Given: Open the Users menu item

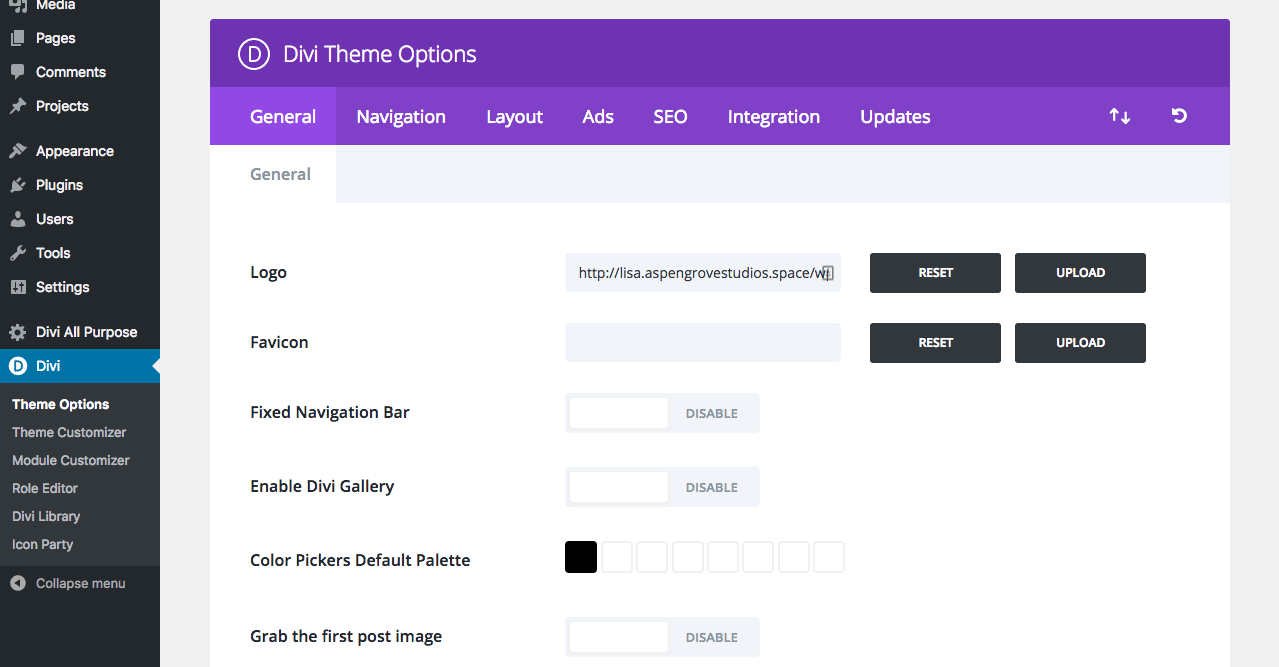Looking at the screenshot, I should pos(80,219).
